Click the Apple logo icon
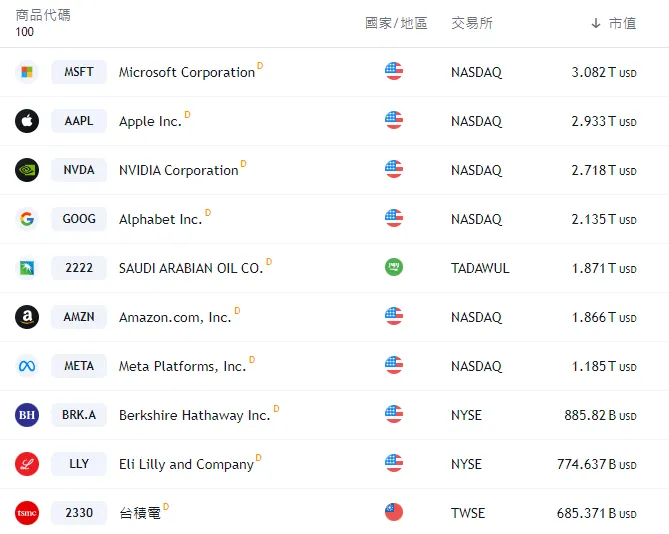This screenshot has width=669, height=534. (27, 121)
